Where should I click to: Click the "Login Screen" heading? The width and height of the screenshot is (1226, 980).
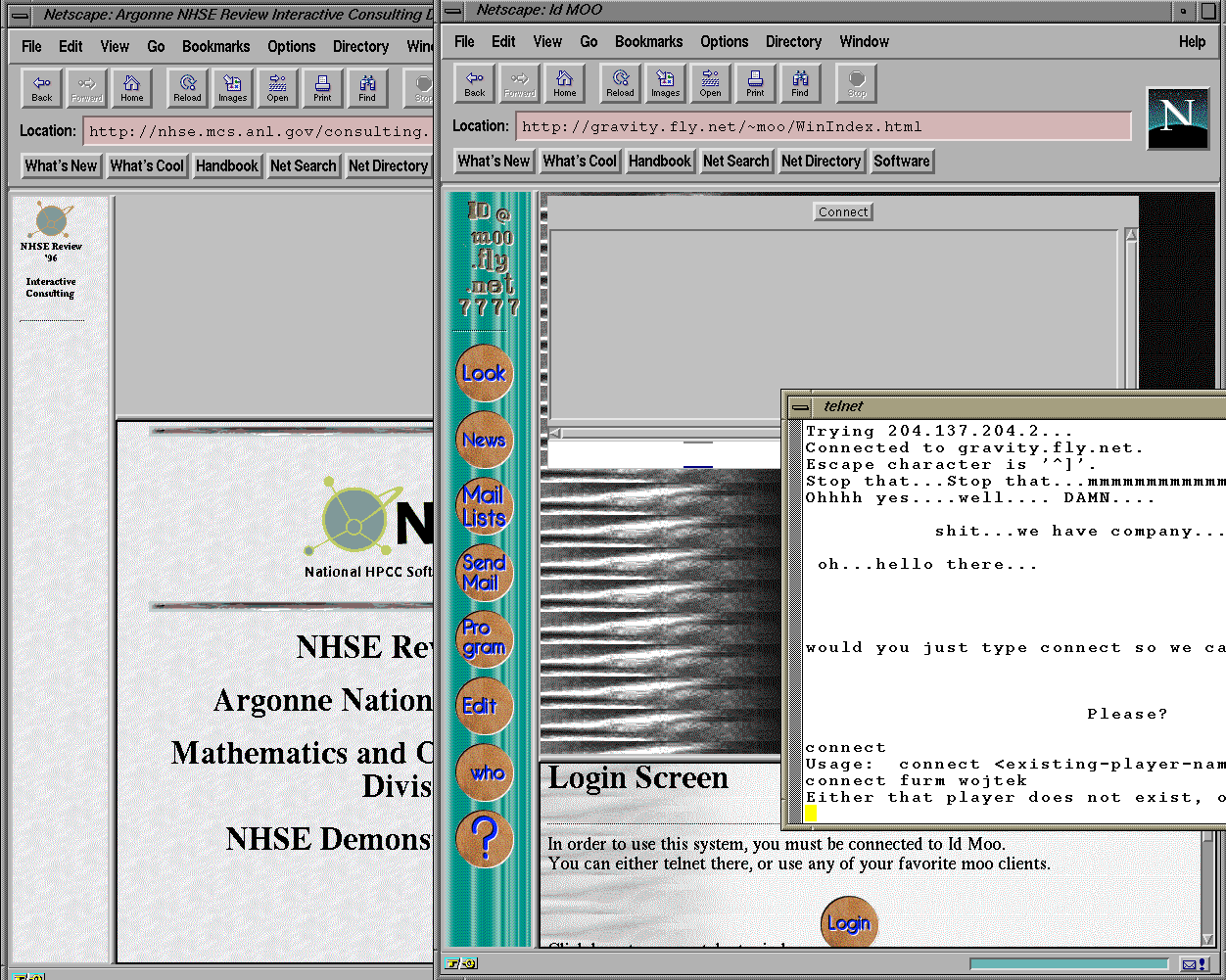point(638,778)
